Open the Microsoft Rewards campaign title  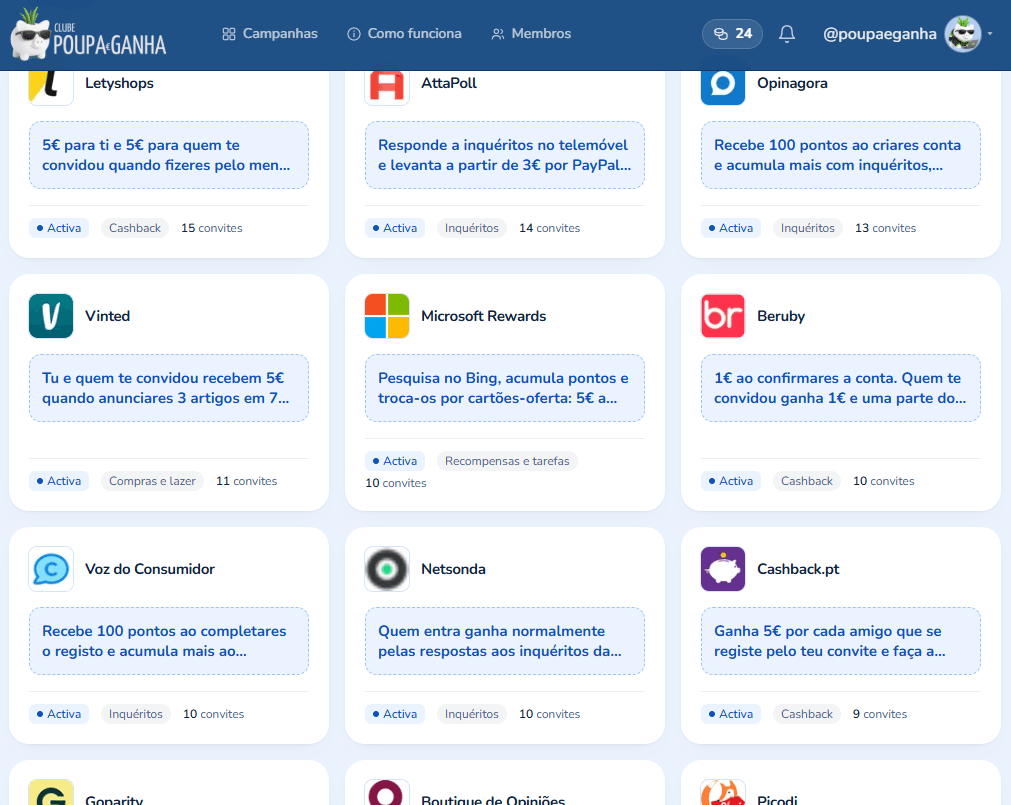[484, 316]
